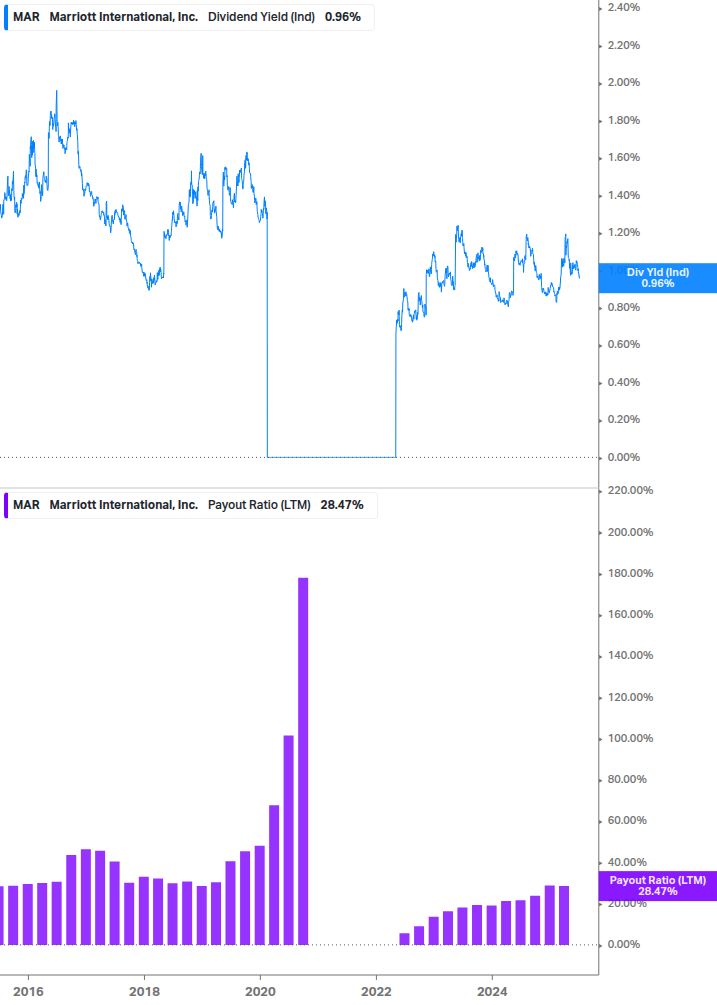The image size is (717, 1005).
Task: Click the 2018 label on the time axis
Action: click(x=144, y=992)
